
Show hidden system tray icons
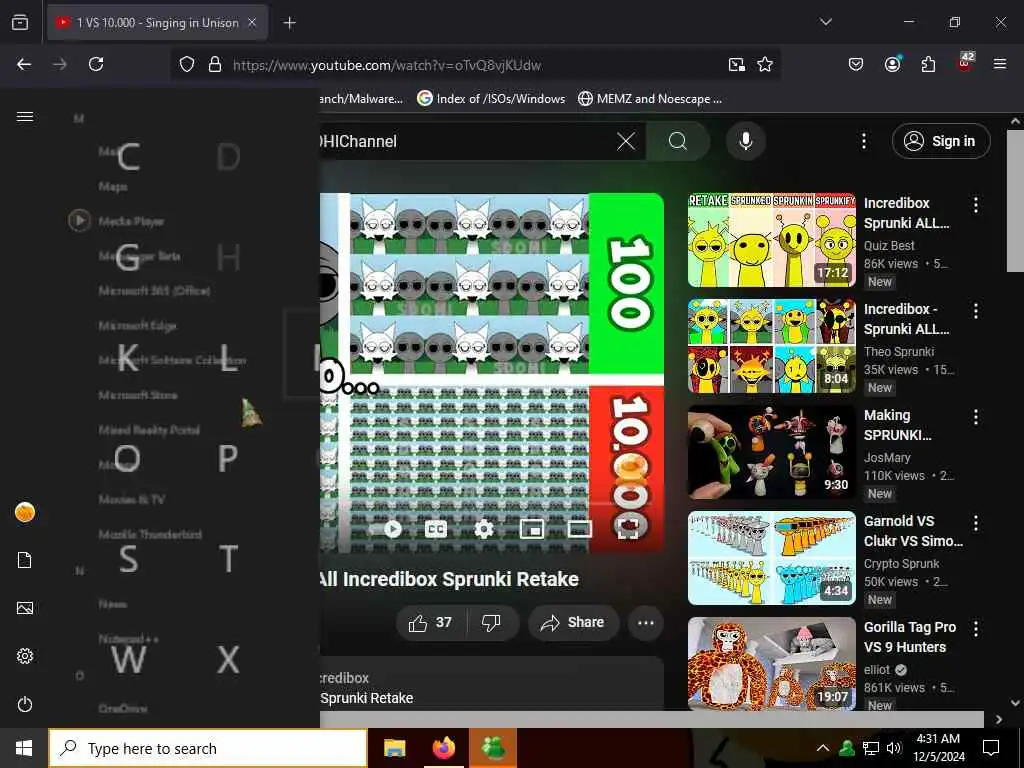pos(823,748)
